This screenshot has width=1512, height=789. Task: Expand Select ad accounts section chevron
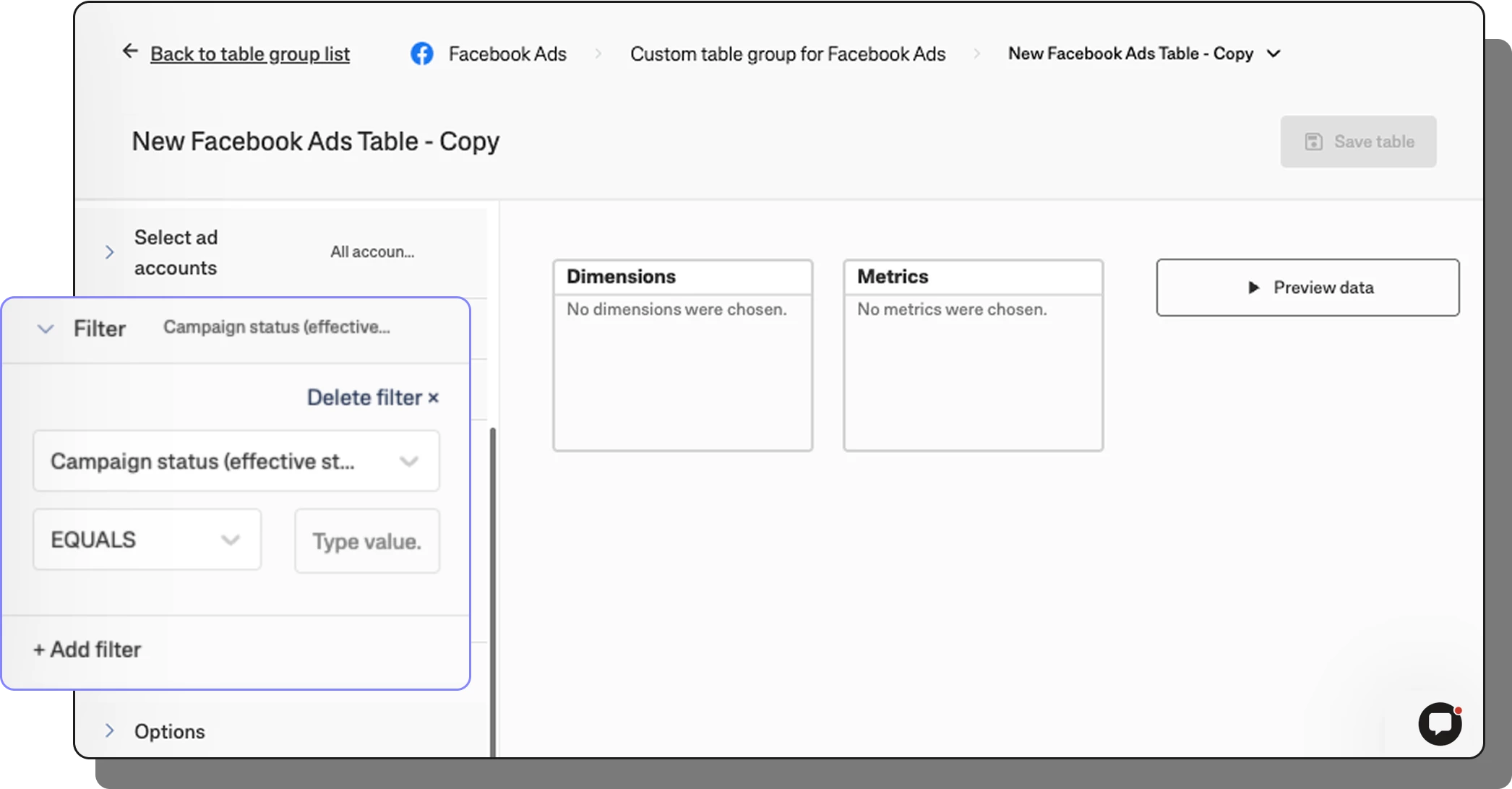110,252
